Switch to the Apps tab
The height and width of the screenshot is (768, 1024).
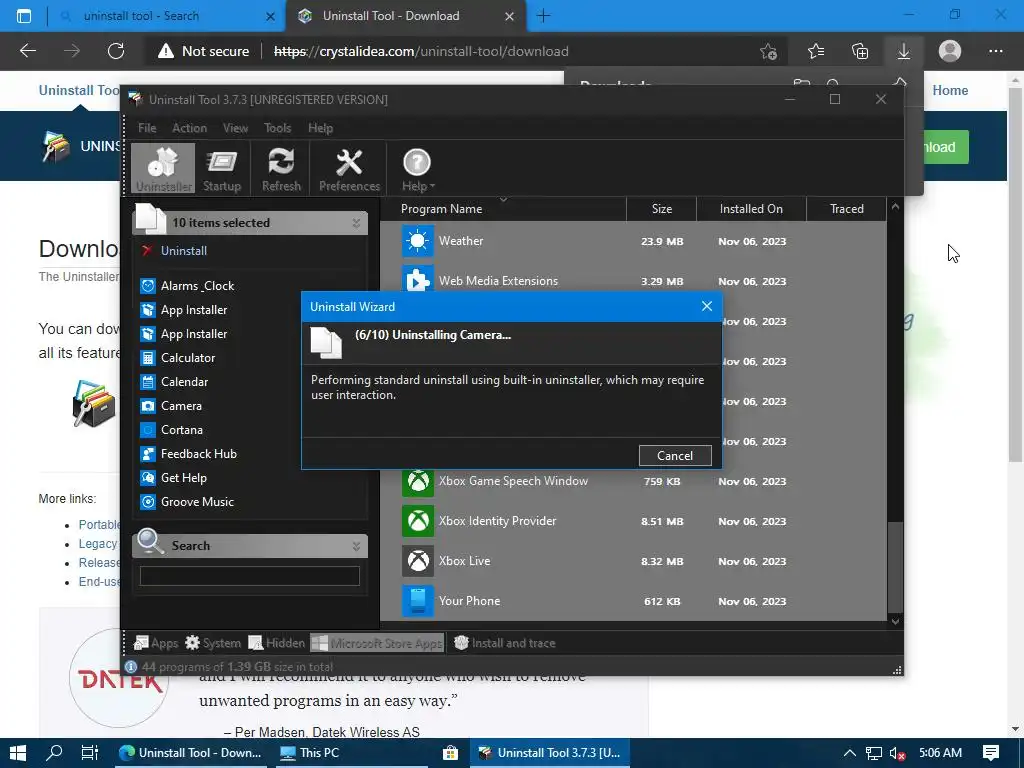click(155, 643)
